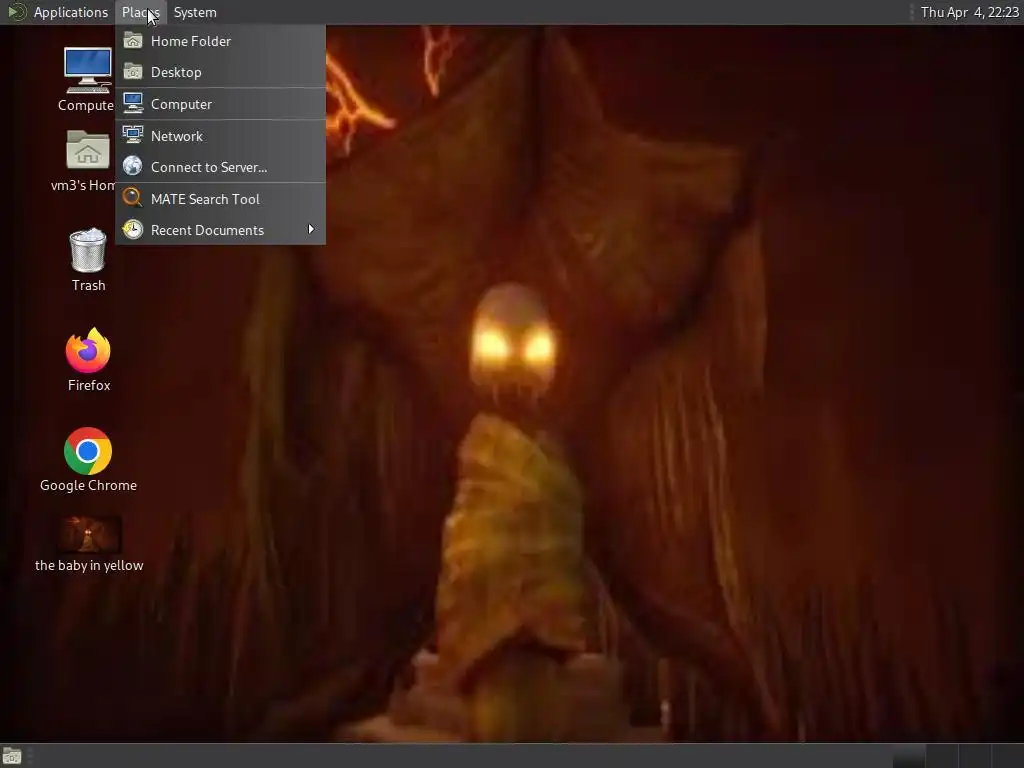Select Computer in the Places menu

221,104
